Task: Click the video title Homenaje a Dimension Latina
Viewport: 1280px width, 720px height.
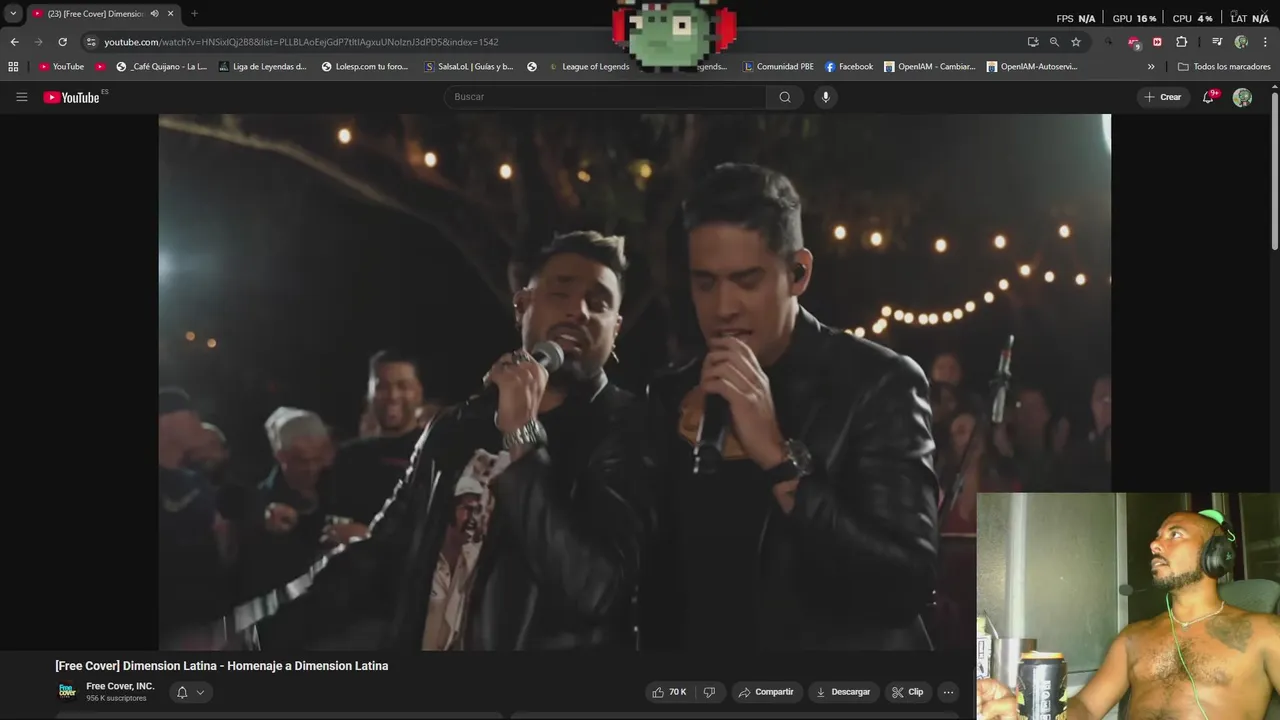Action: [x=222, y=666]
